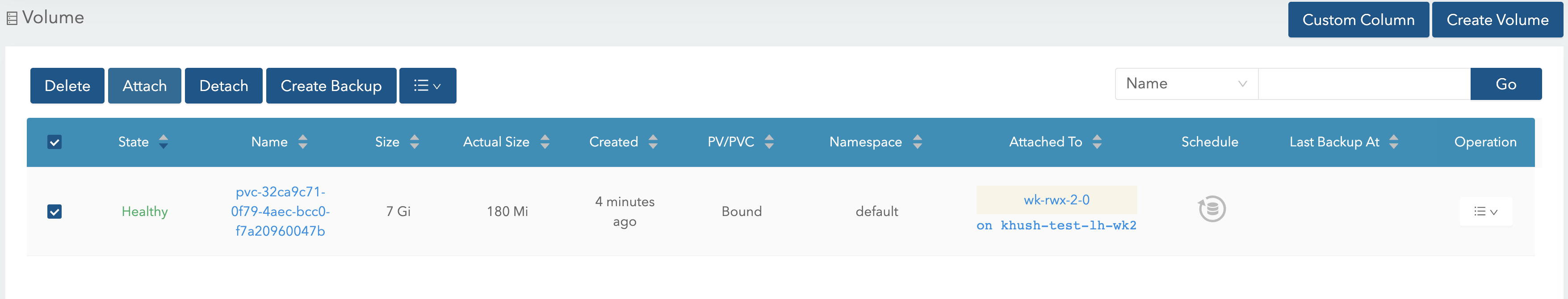Open the Operation menu on the volume row
The width and height of the screenshot is (1568, 299).
[1485, 212]
